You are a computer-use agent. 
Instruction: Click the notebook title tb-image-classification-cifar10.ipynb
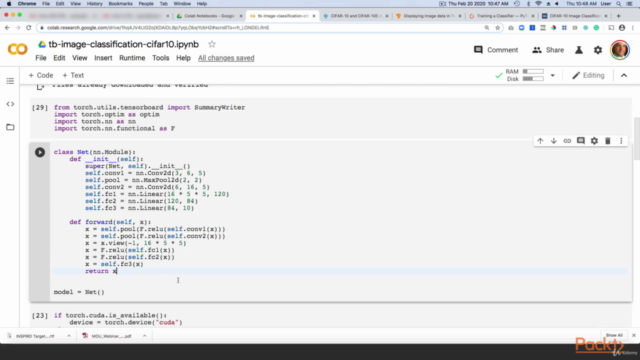pyautogui.click(x=124, y=44)
